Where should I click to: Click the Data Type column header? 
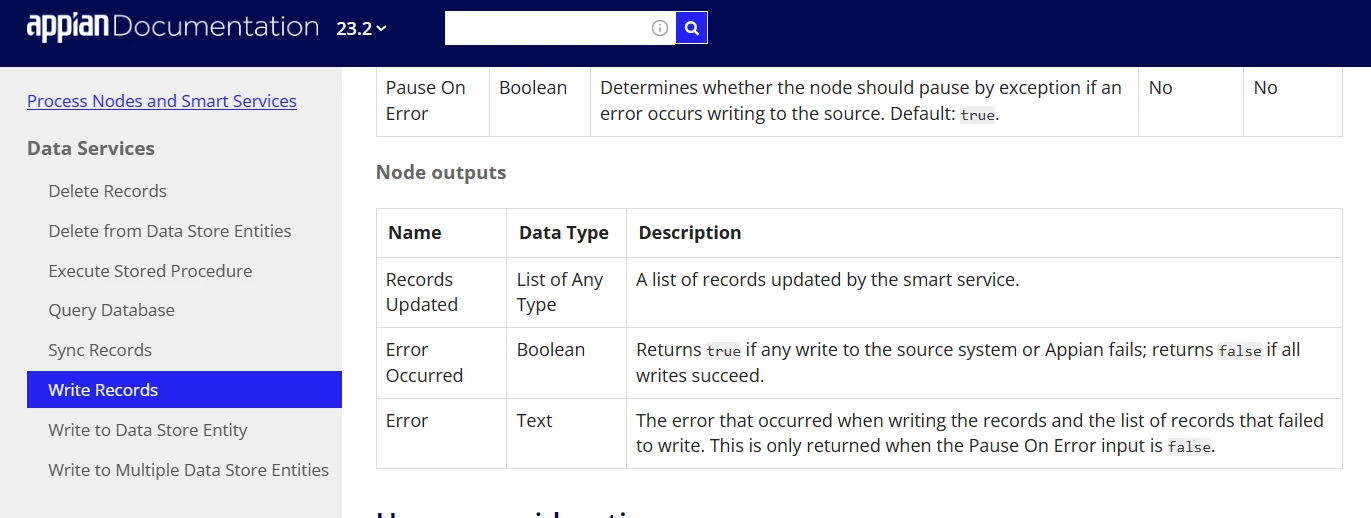[564, 232]
